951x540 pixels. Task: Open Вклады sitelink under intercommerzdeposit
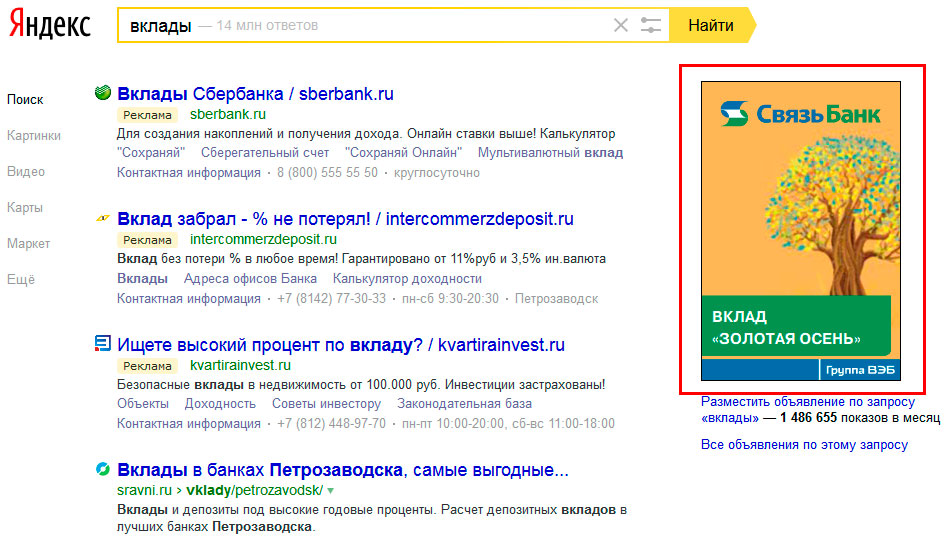[143, 278]
